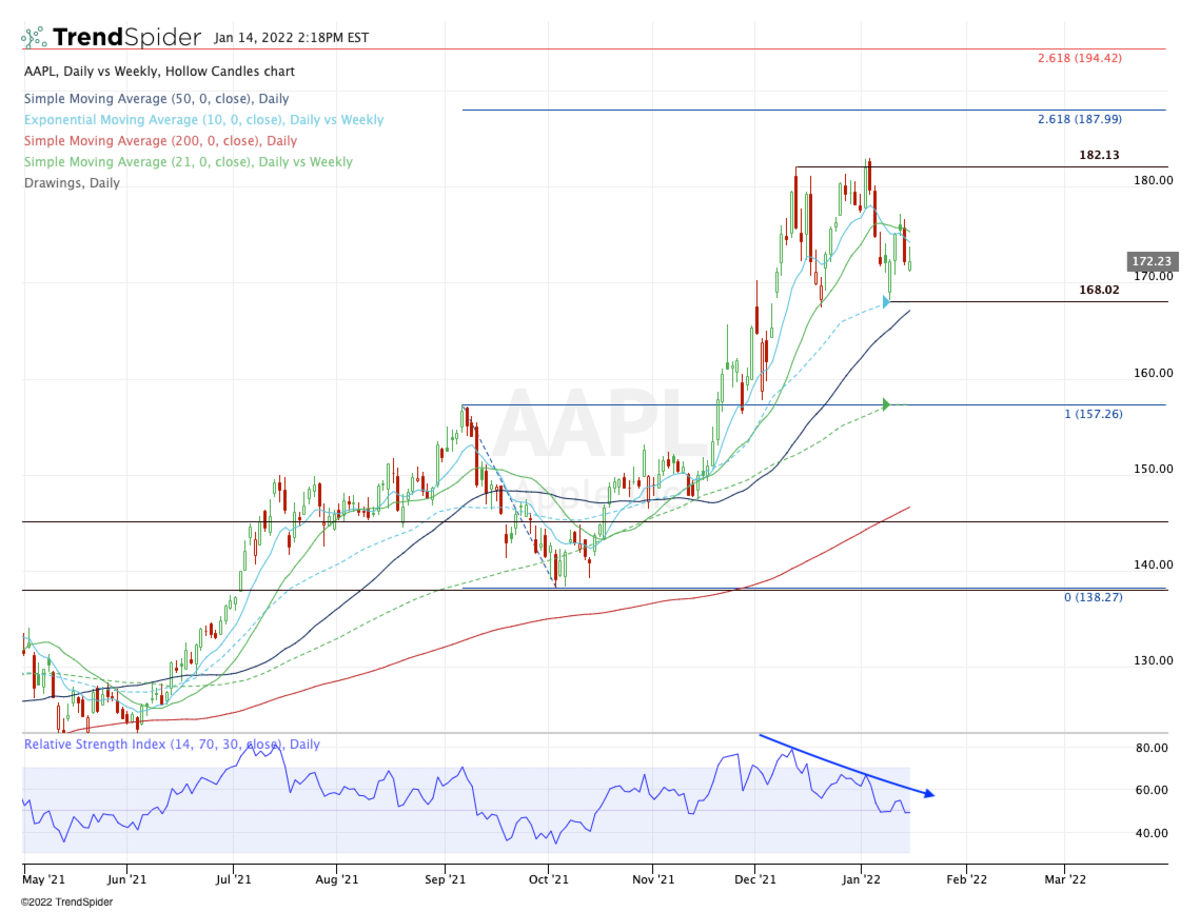Click the 'AAPL, Daily vs Weekly, Hollow Candles chart' title
Screen dimensions: 1200x912
[x=159, y=72]
